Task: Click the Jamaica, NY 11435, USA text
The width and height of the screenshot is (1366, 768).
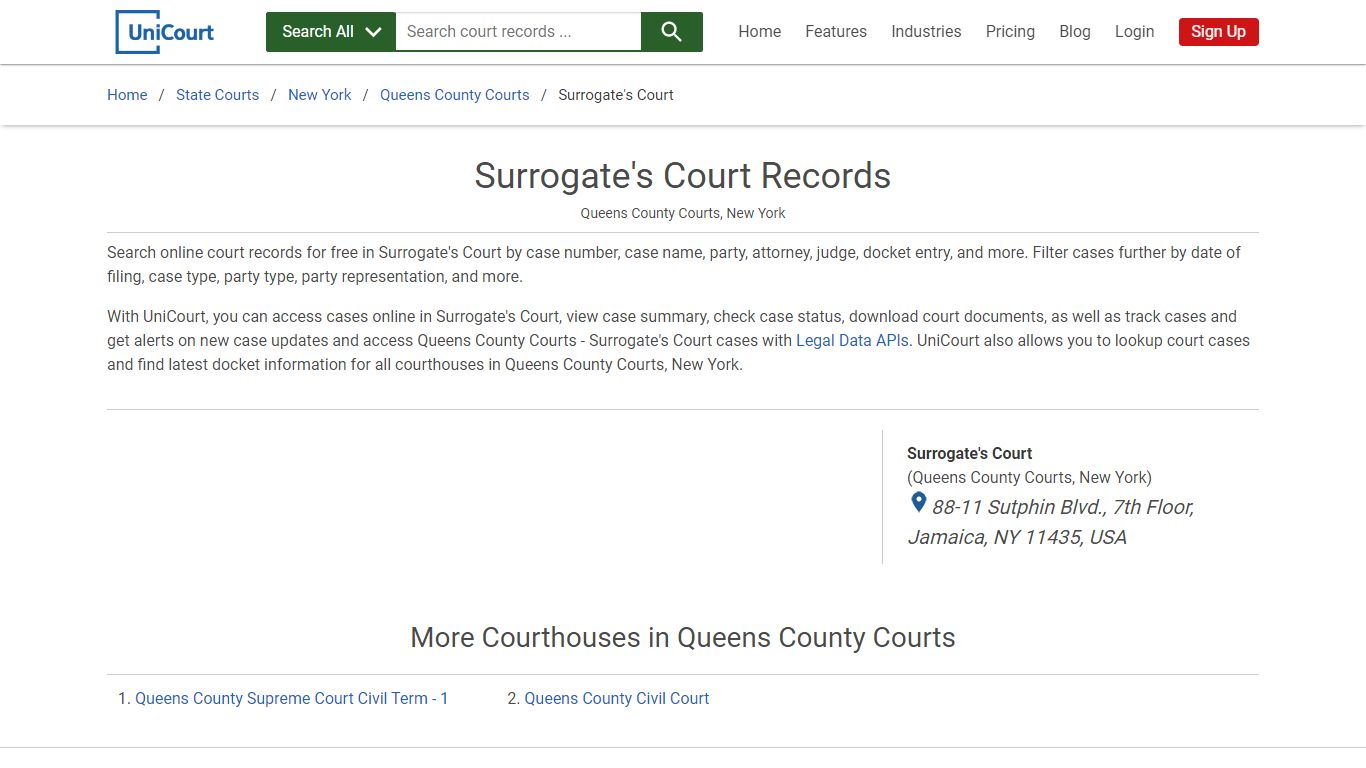Action: click(1017, 537)
